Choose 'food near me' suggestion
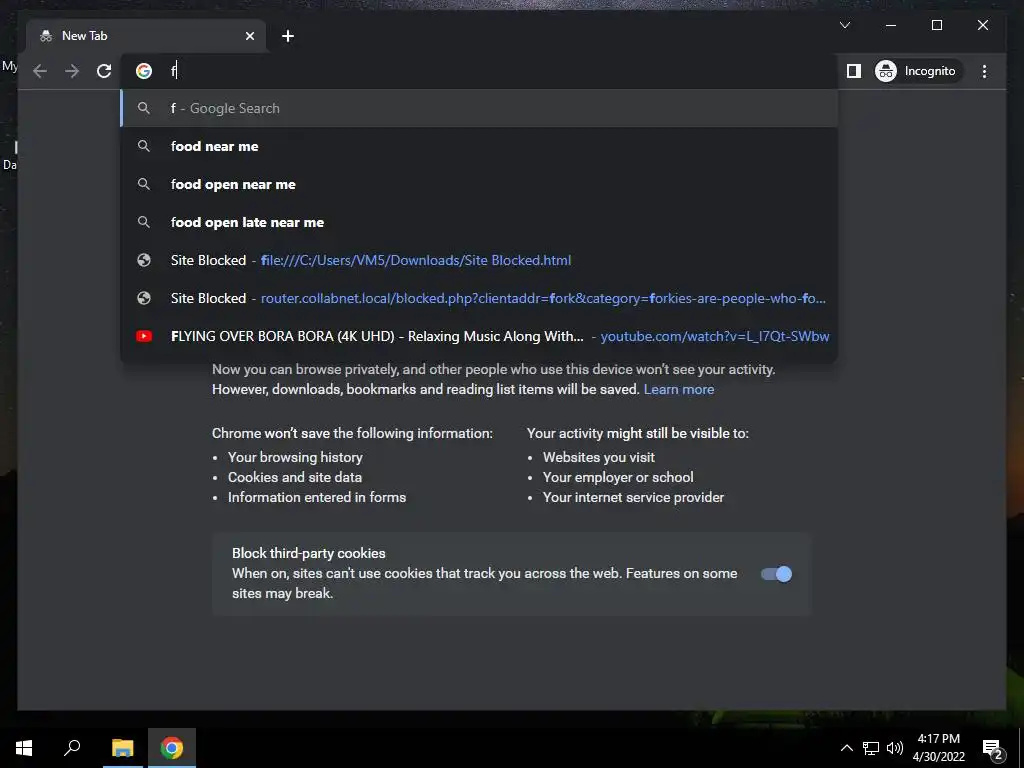 [479, 146]
